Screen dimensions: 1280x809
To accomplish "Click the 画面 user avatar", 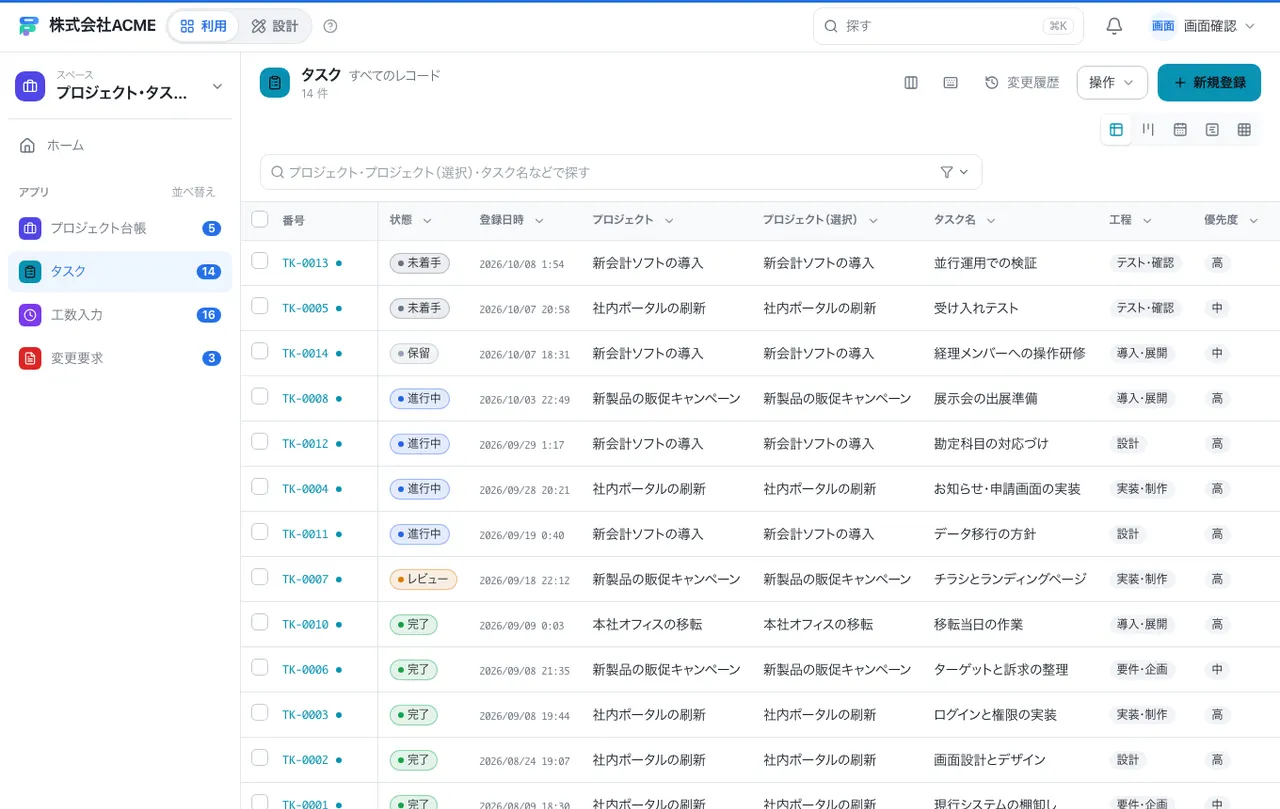I will [x=1163, y=26].
